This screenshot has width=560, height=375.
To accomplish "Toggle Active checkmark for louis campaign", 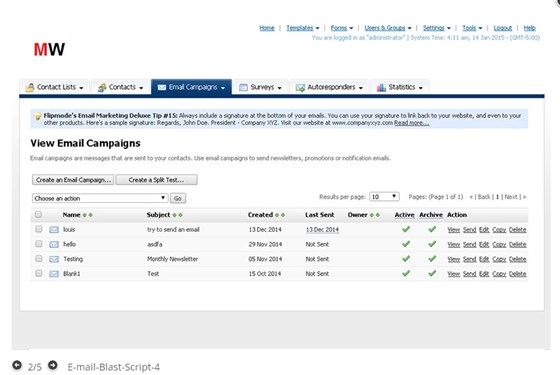I will point(406,229).
